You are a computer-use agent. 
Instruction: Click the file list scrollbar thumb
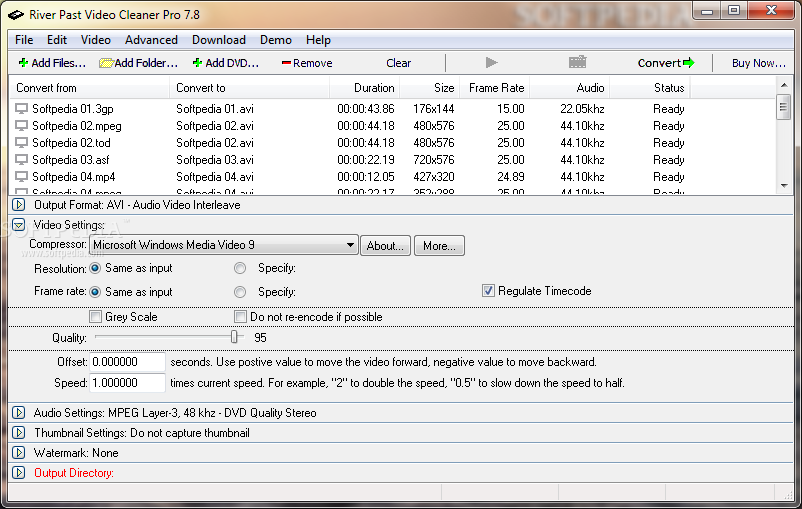tap(783, 107)
